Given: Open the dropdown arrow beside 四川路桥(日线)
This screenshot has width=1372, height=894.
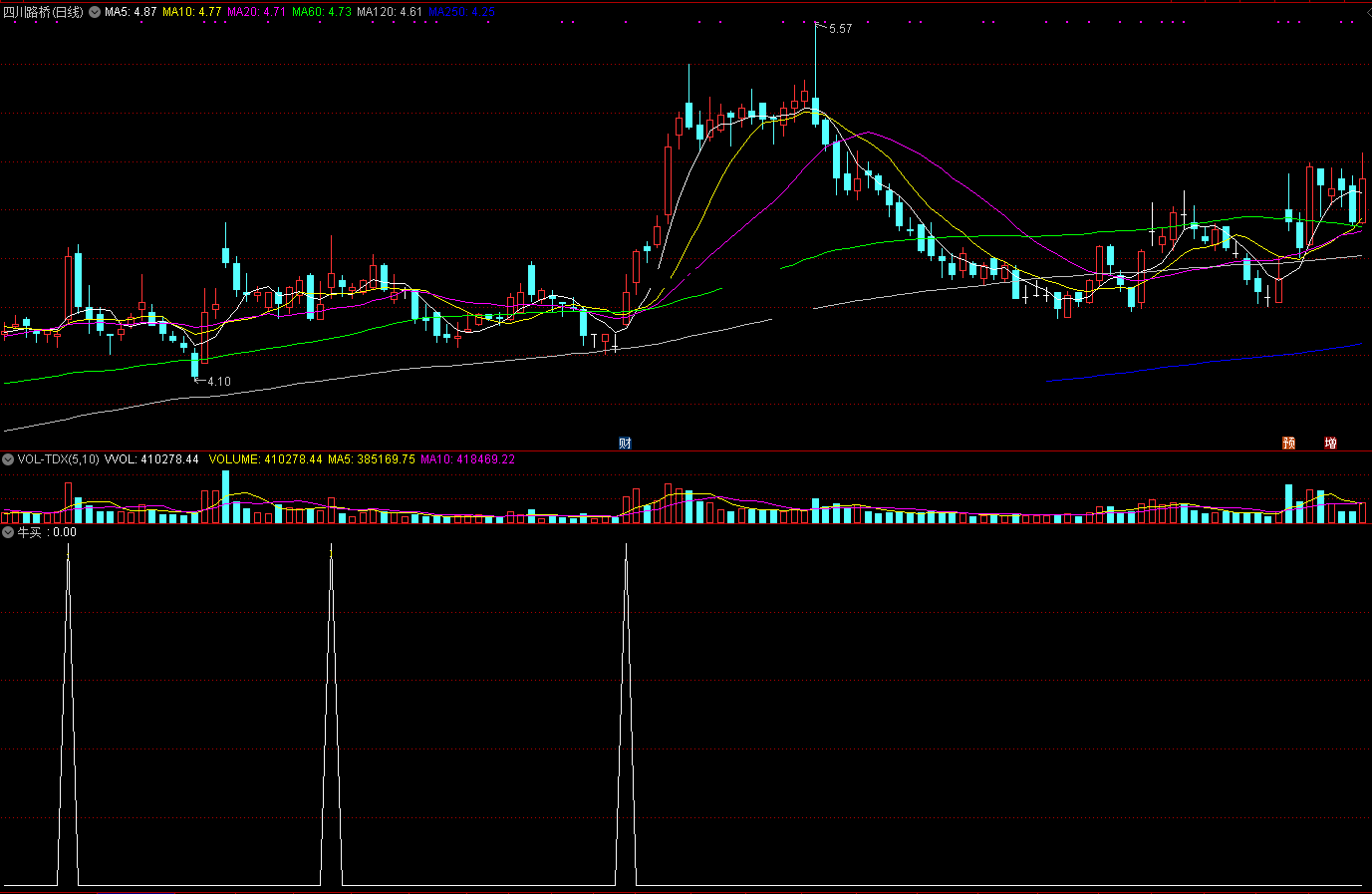Looking at the screenshot, I should click(95, 12).
